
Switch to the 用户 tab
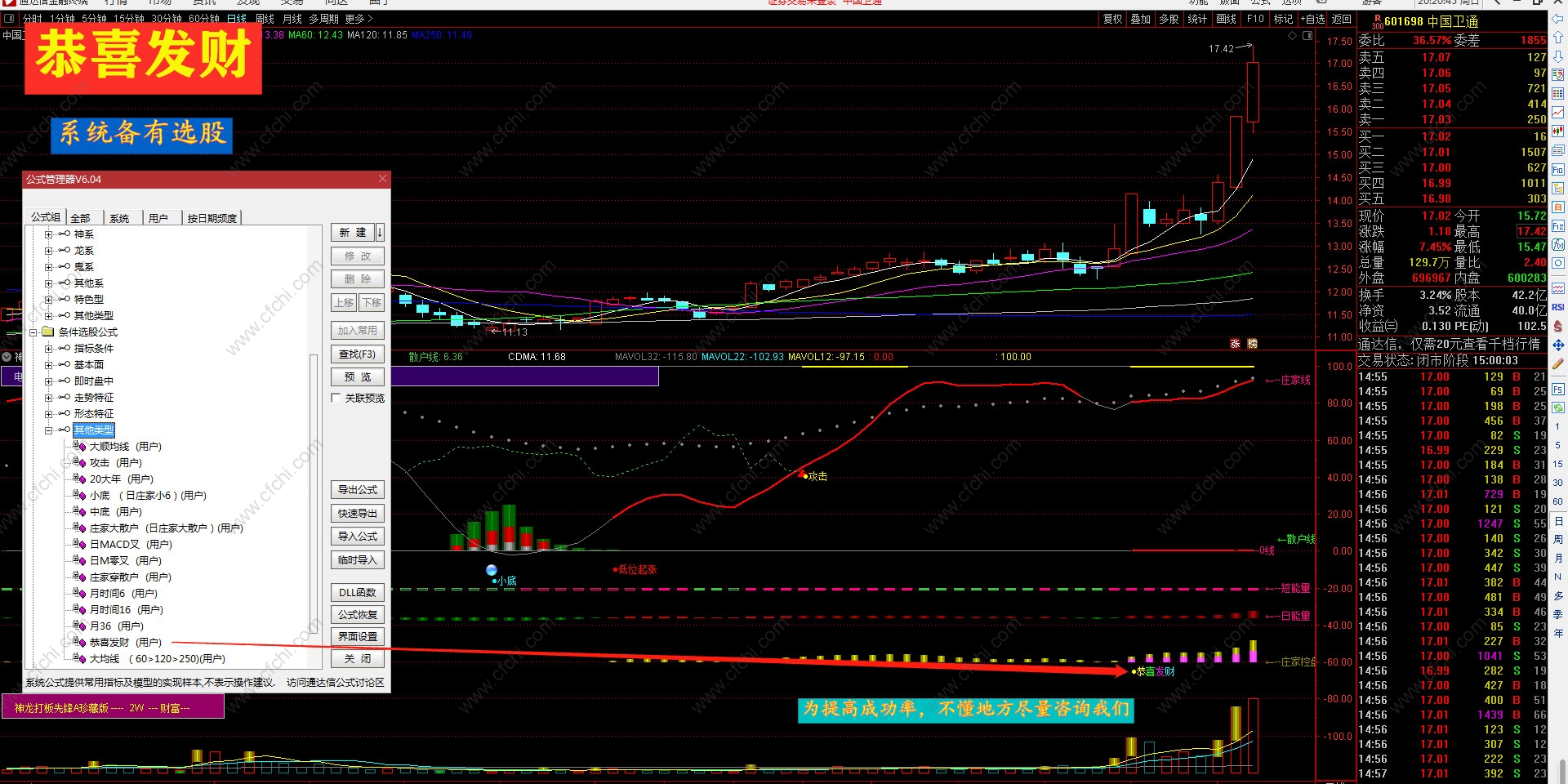(158, 218)
